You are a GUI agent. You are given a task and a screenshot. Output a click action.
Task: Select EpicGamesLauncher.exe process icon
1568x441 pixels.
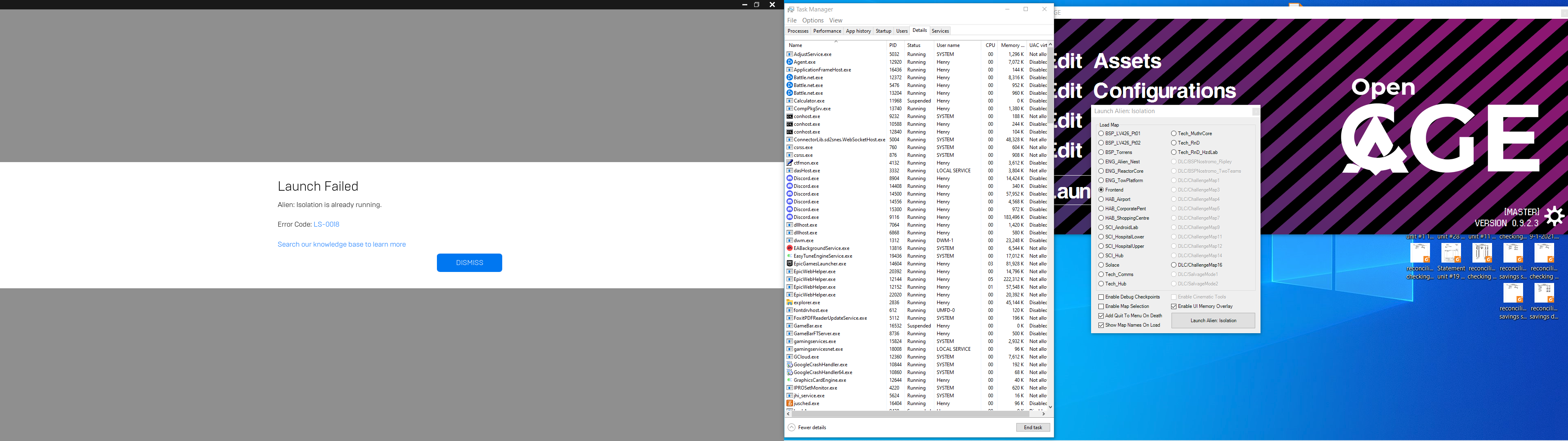(789, 264)
